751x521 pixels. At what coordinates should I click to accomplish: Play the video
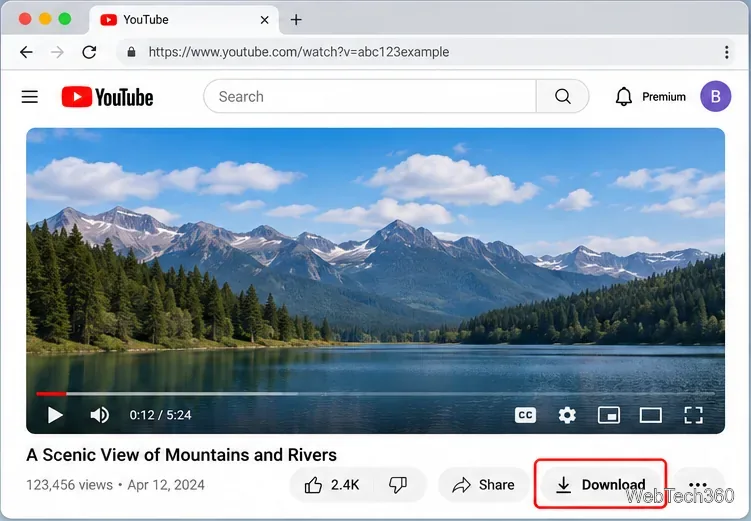pyautogui.click(x=55, y=415)
